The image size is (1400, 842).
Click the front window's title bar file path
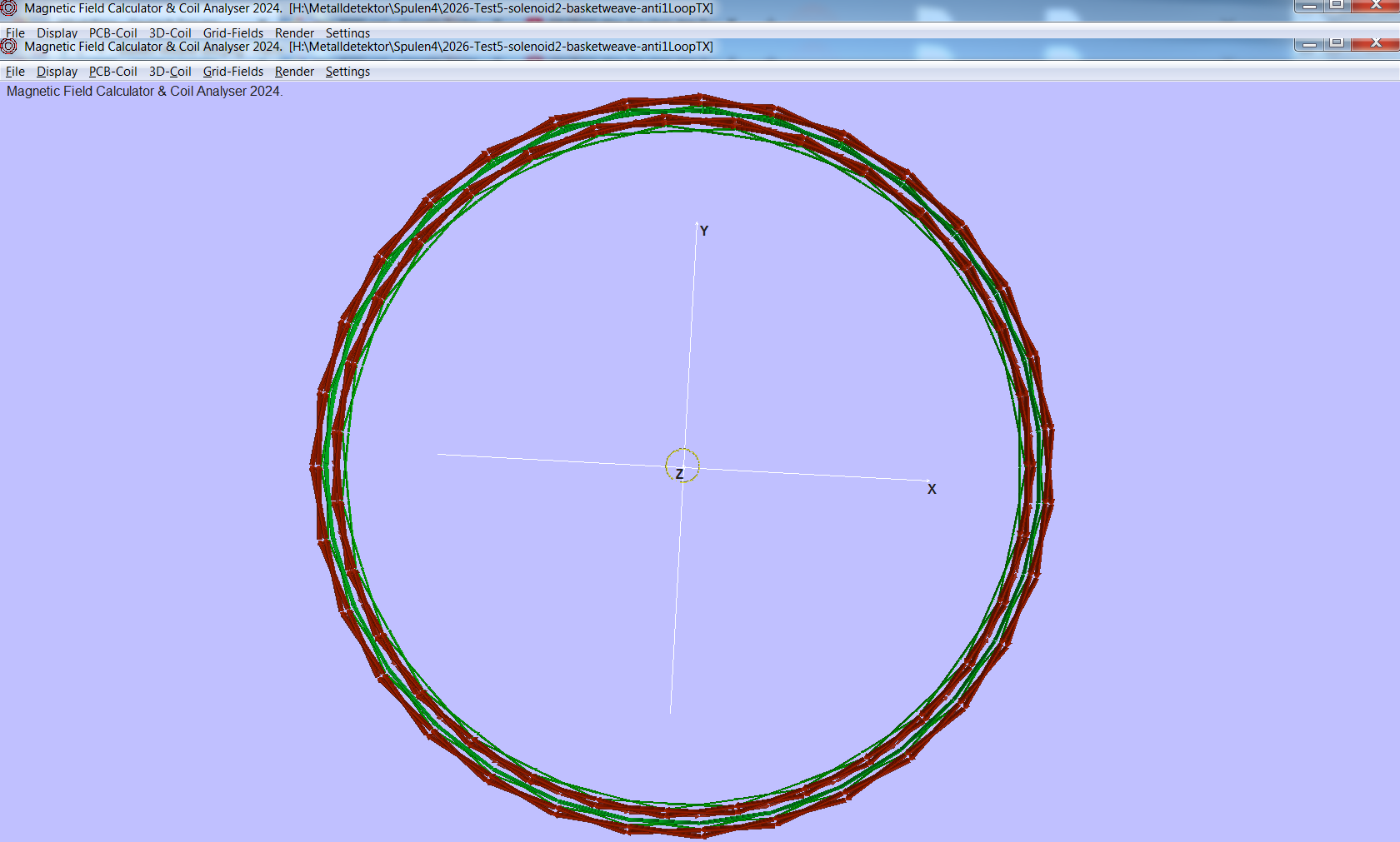(x=501, y=47)
